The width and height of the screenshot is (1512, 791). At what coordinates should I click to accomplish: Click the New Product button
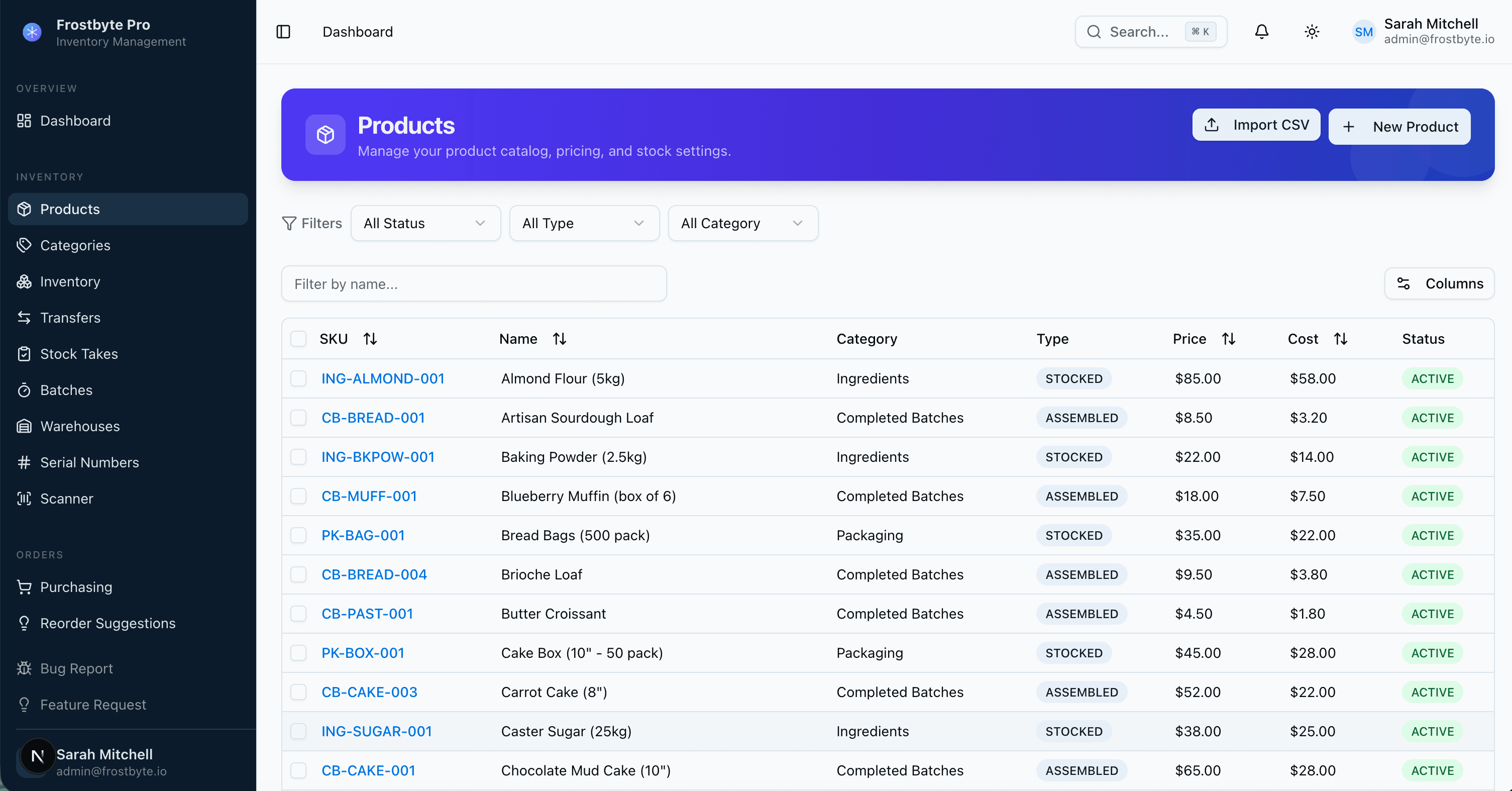pos(1400,127)
